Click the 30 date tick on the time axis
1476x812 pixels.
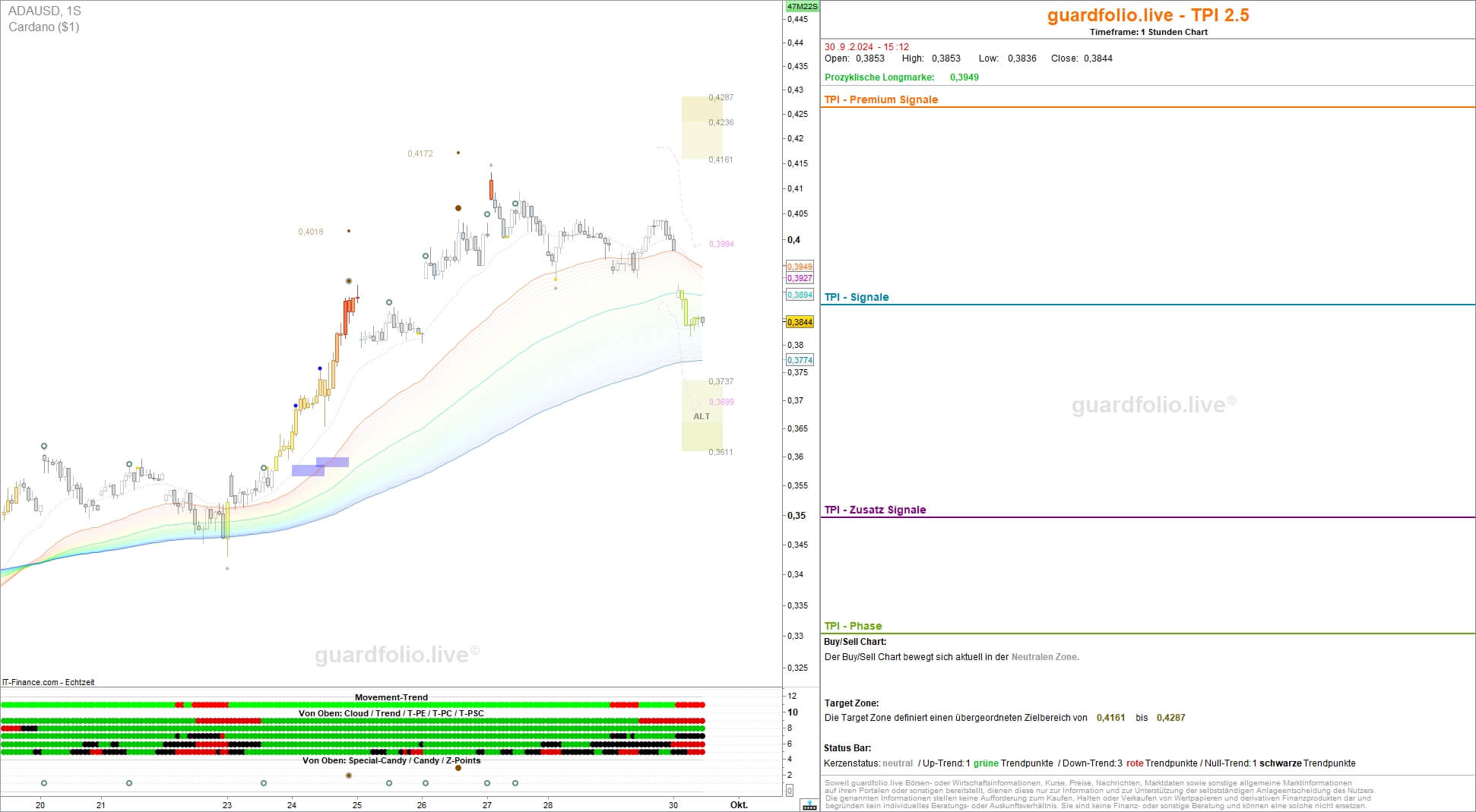673,804
